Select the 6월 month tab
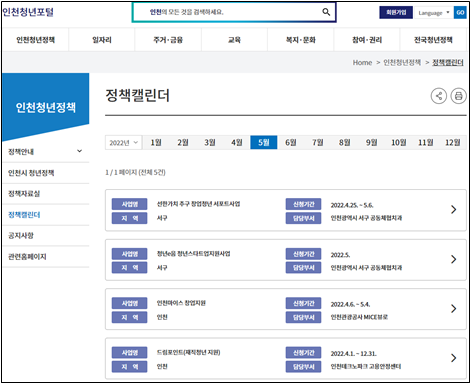Image resolution: width=470 pixels, height=383 pixels. tap(291, 142)
